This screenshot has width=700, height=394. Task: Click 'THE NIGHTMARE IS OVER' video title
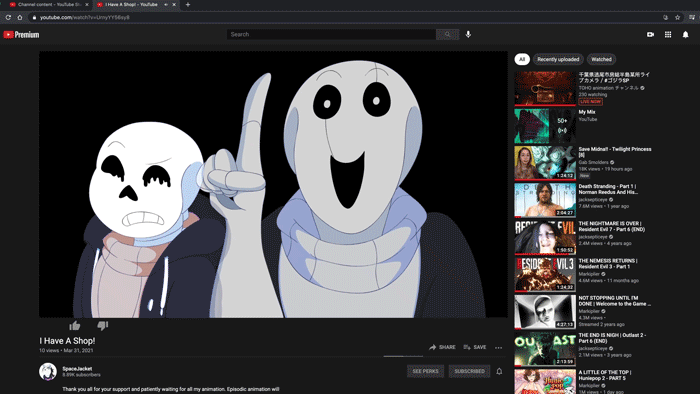pos(612,226)
